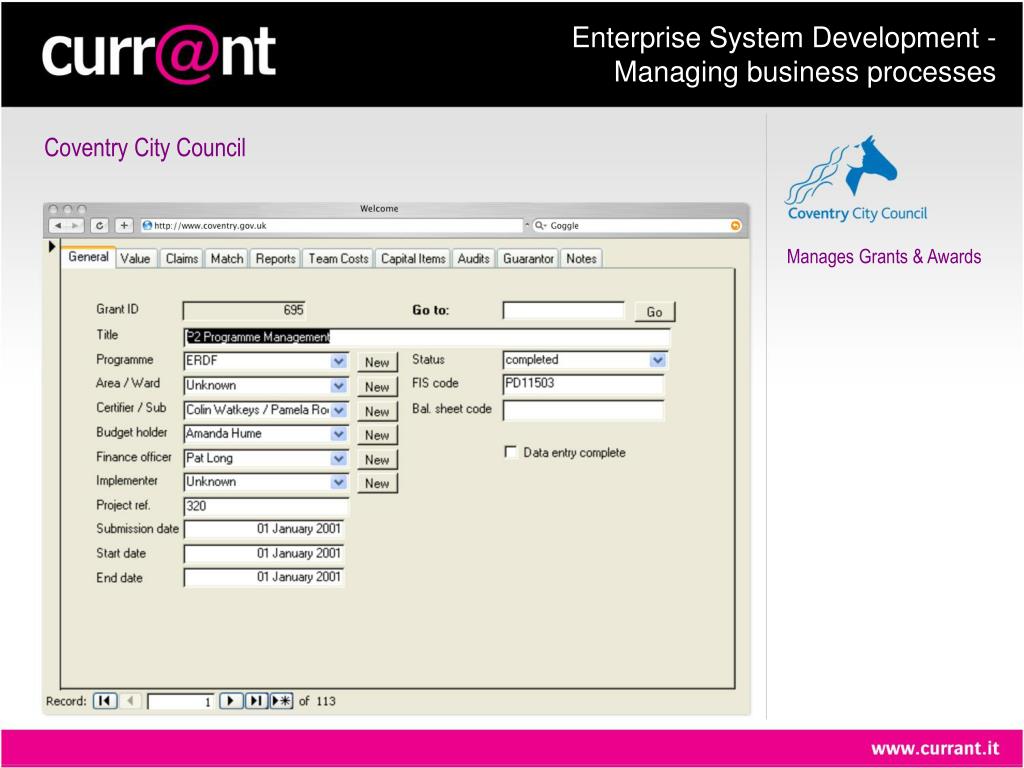Viewport: 1024px width, 768px height.
Task: Go to the previous record
Action: pos(131,701)
